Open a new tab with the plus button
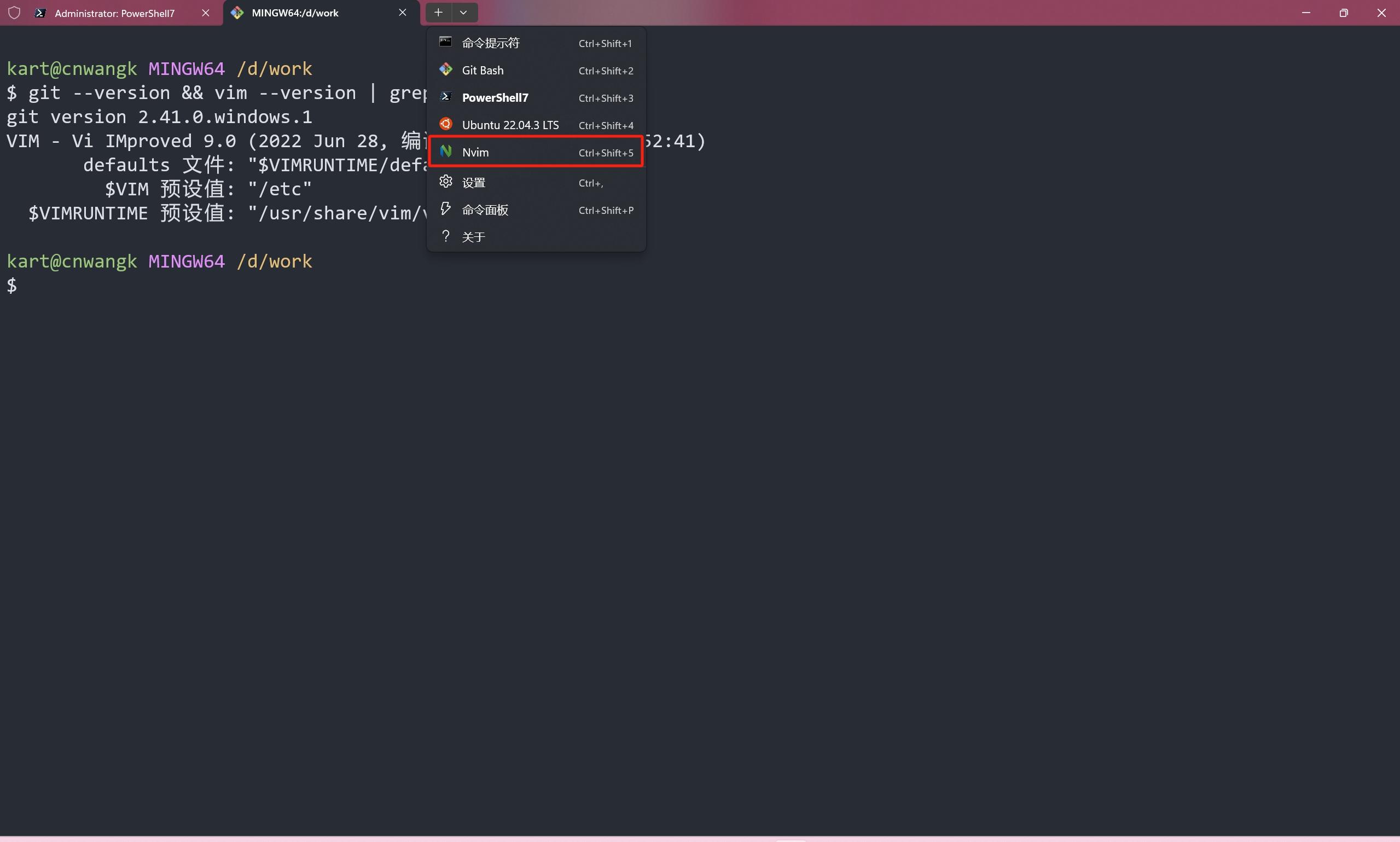 pyautogui.click(x=438, y=12)
